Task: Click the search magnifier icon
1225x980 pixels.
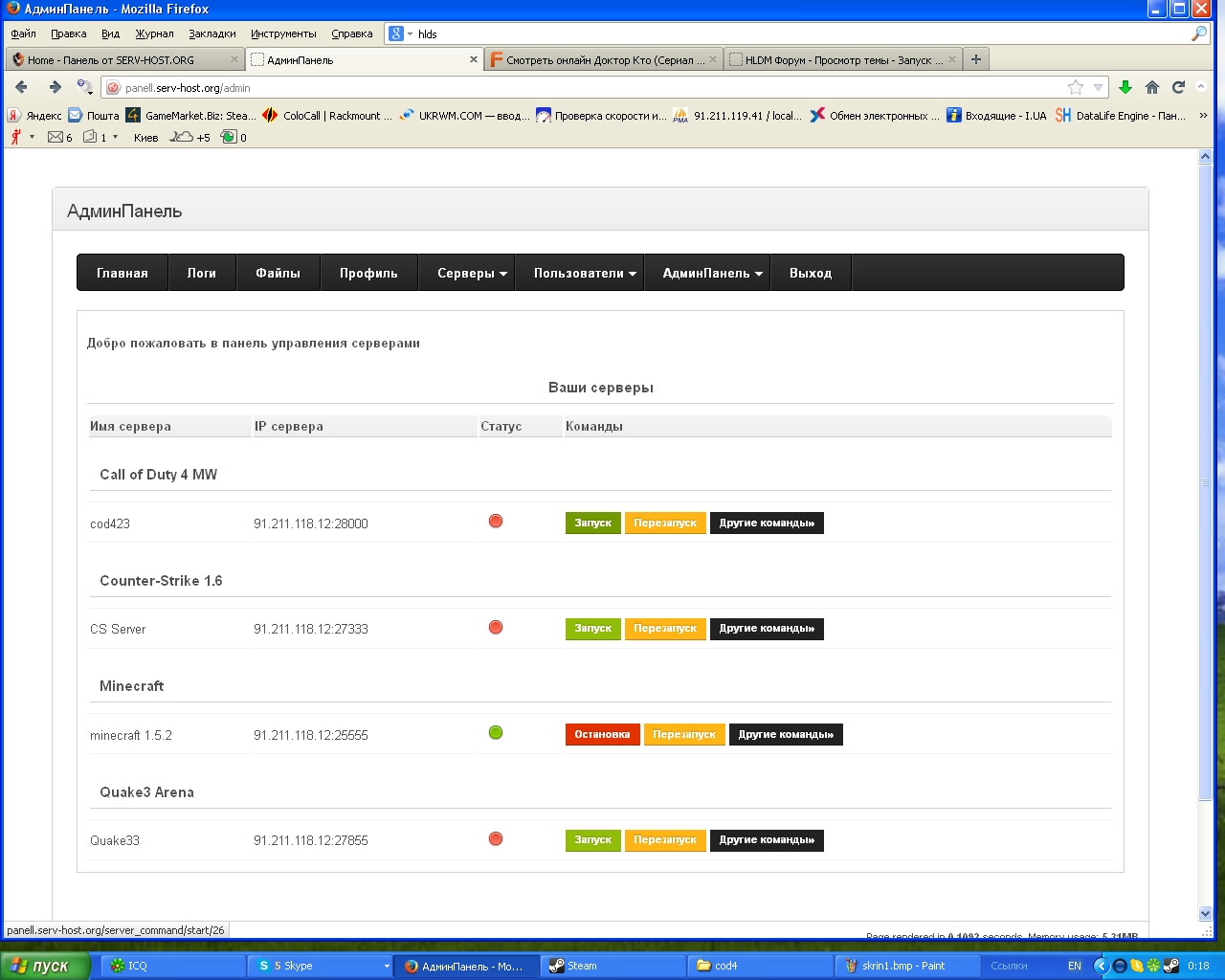Action: click(1198, 33)
